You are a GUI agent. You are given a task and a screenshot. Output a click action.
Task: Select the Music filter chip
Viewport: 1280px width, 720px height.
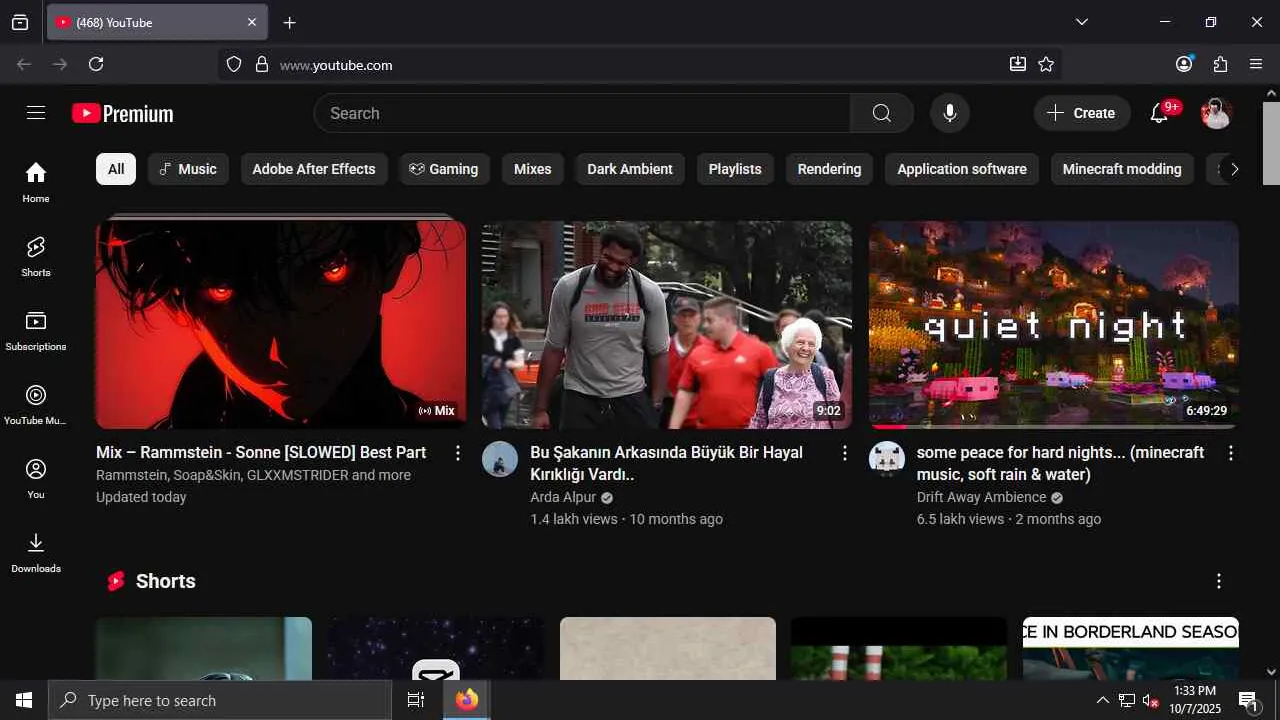(x=188, y=169)
